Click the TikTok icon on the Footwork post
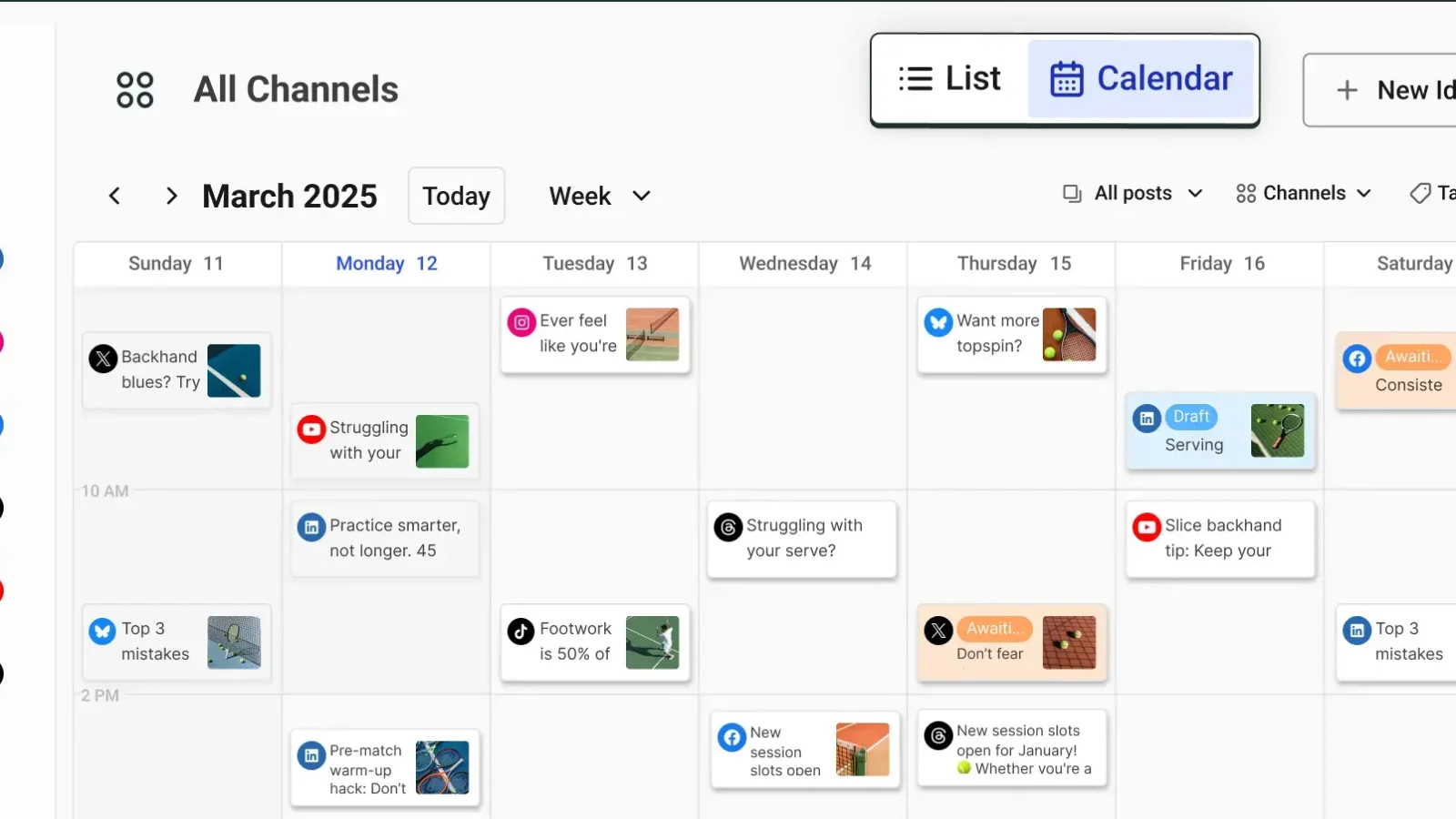The image size is (1456, 819). [x=521, y=631]
